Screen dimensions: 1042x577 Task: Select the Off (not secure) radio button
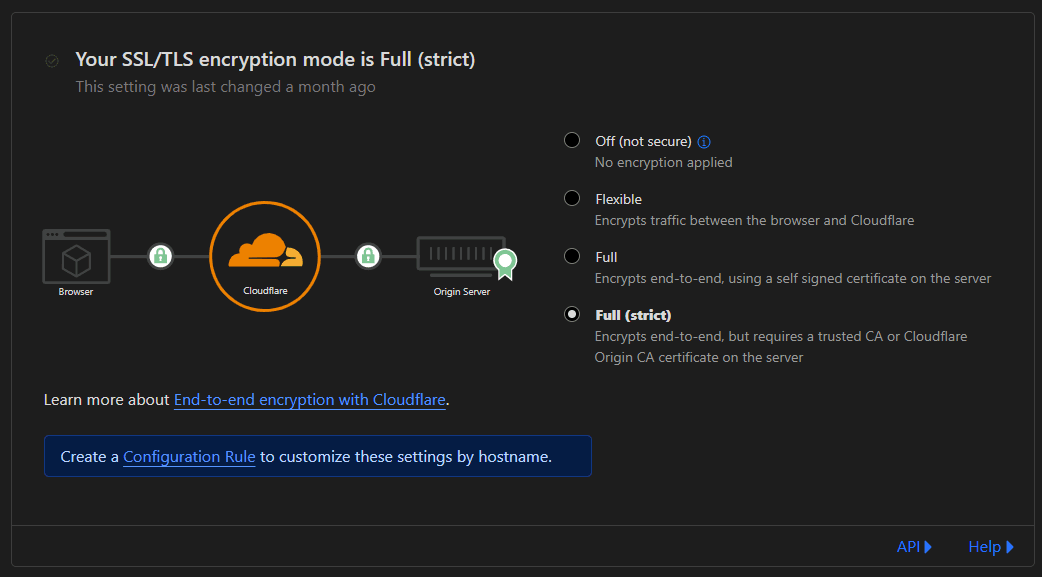click(572, 140)
